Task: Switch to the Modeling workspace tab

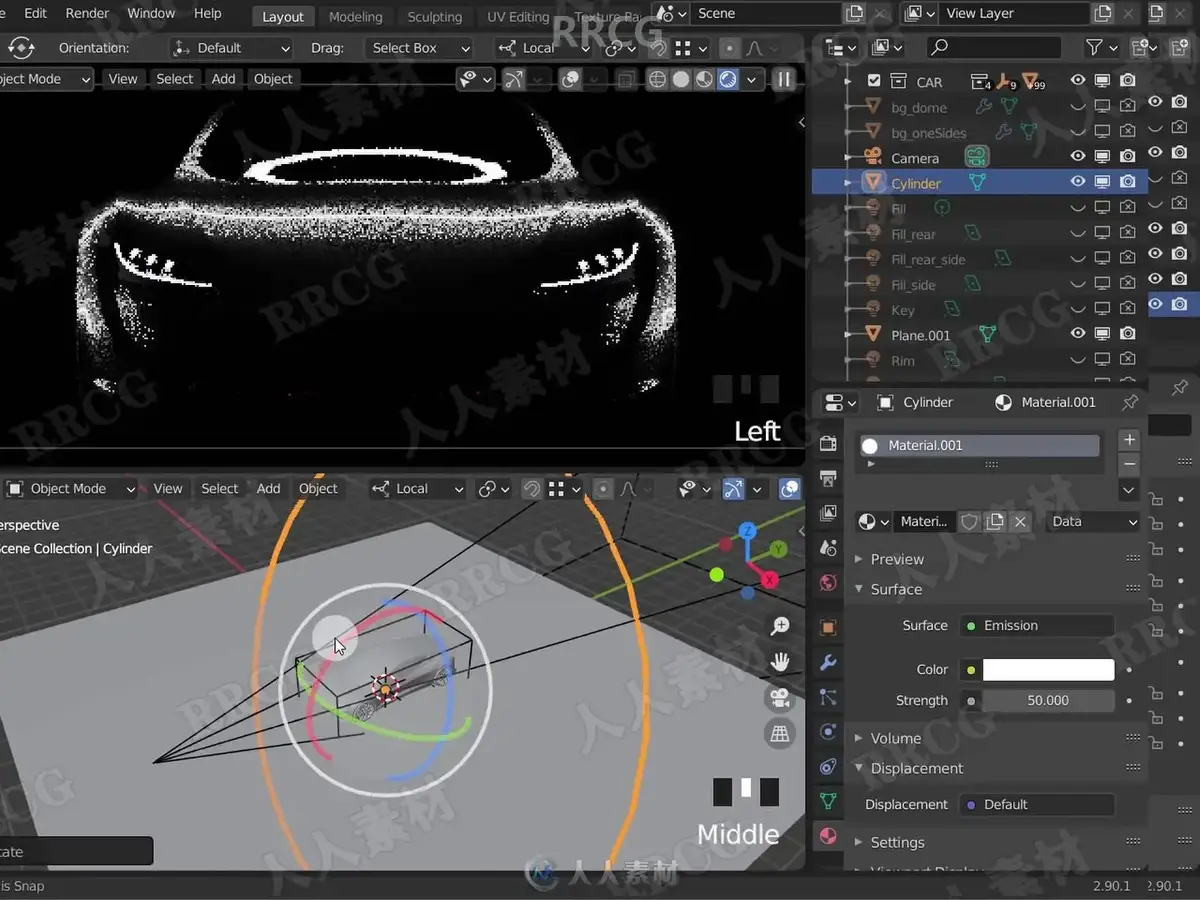Action: click(x=355, y=17)
